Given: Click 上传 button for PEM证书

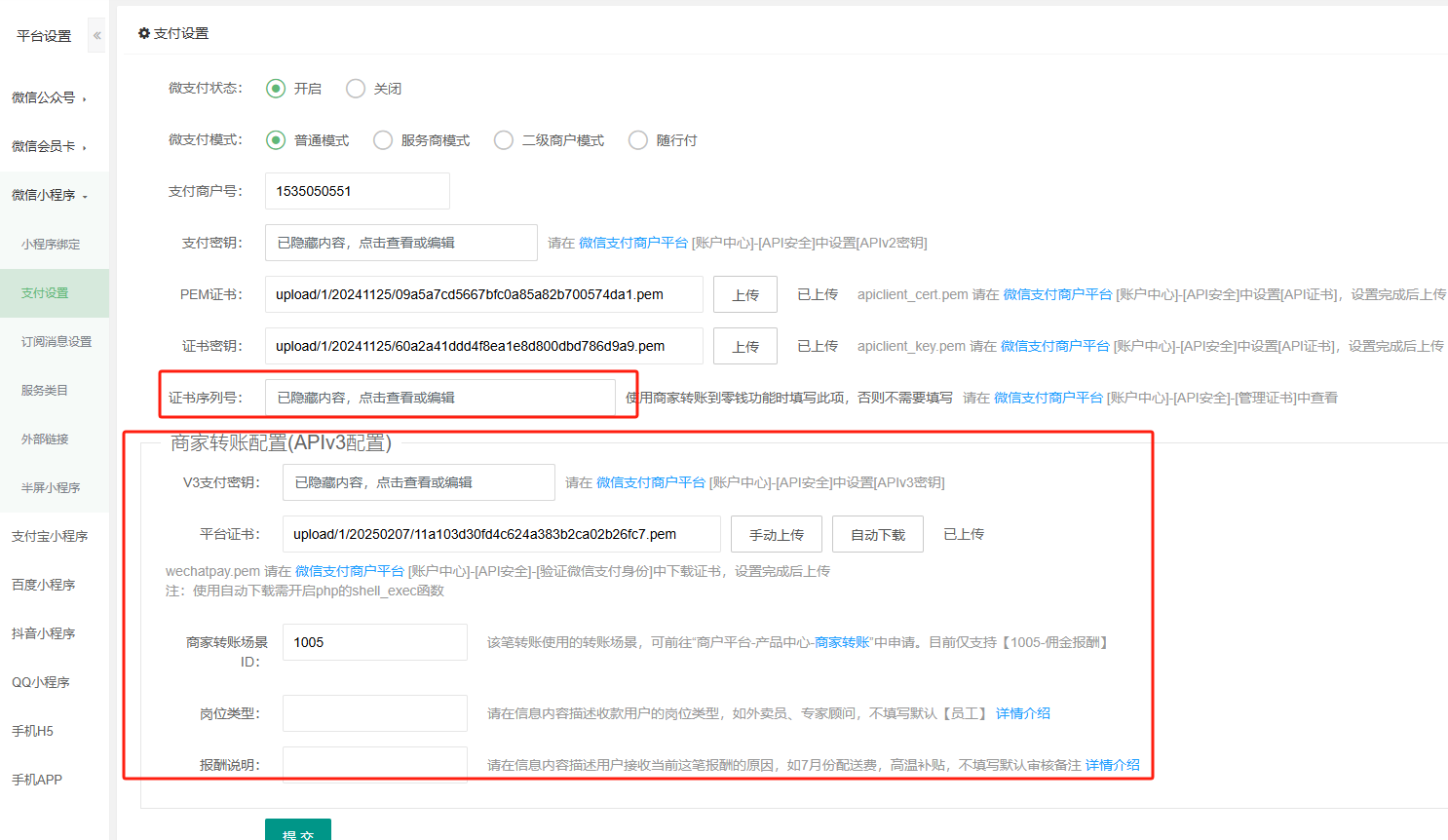Looking at the screenshot, I should pyautogui.click(x=744, y=294).
